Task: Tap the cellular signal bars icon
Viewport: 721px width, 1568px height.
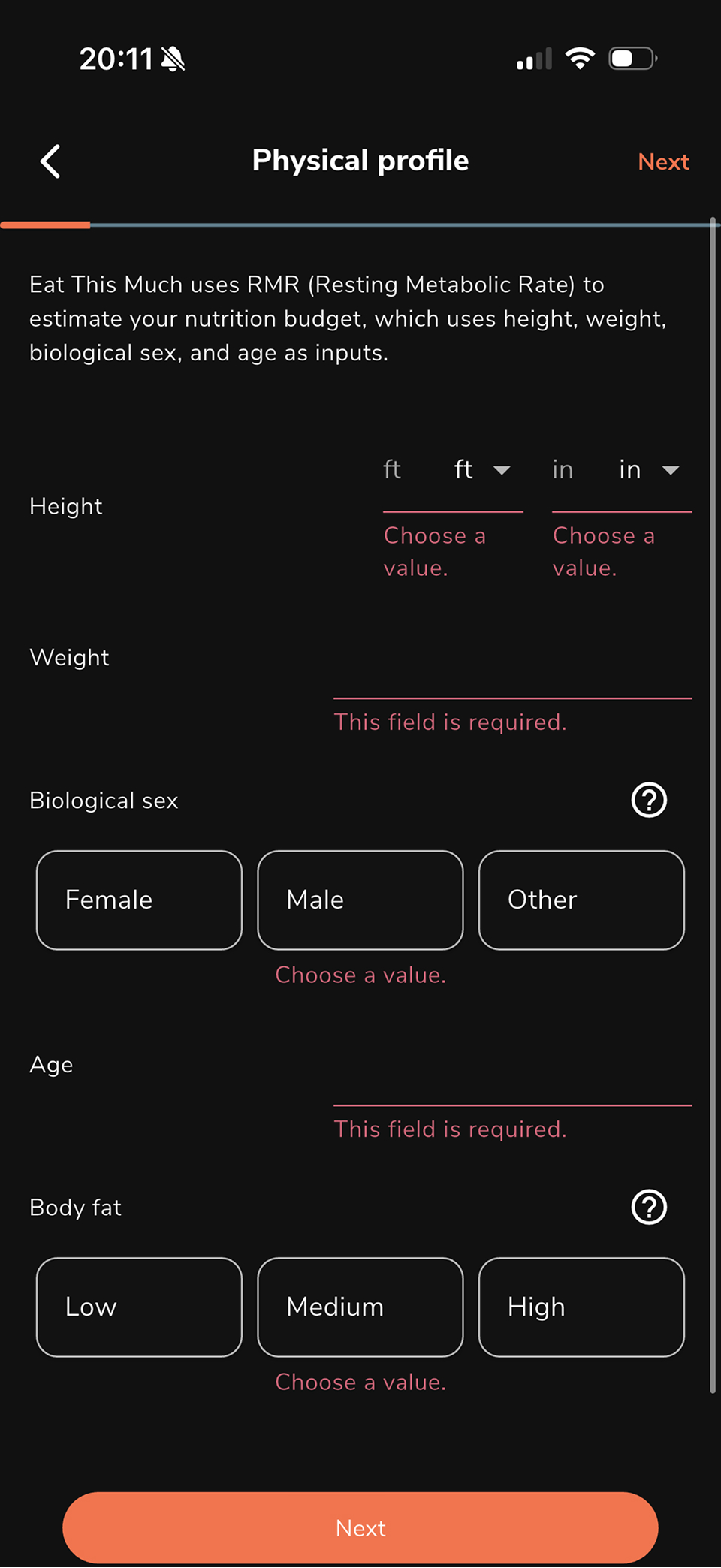Action: 534,59
